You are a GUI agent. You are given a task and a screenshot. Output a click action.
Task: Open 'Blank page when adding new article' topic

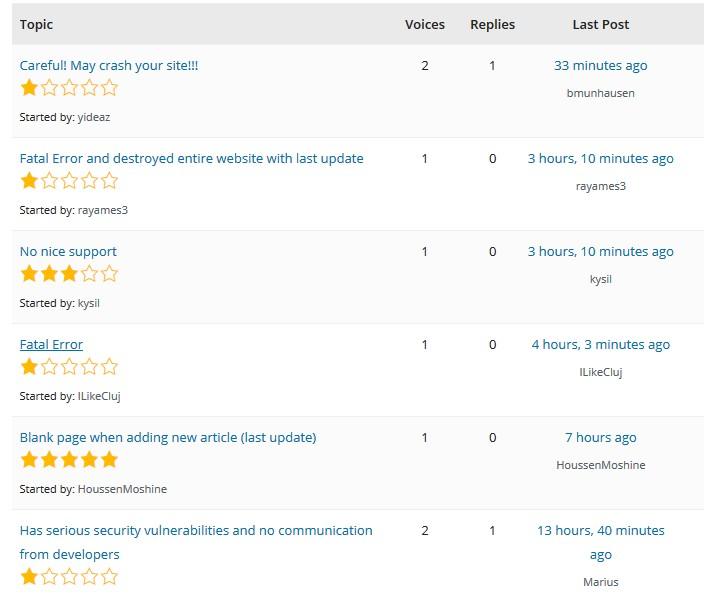168,437
